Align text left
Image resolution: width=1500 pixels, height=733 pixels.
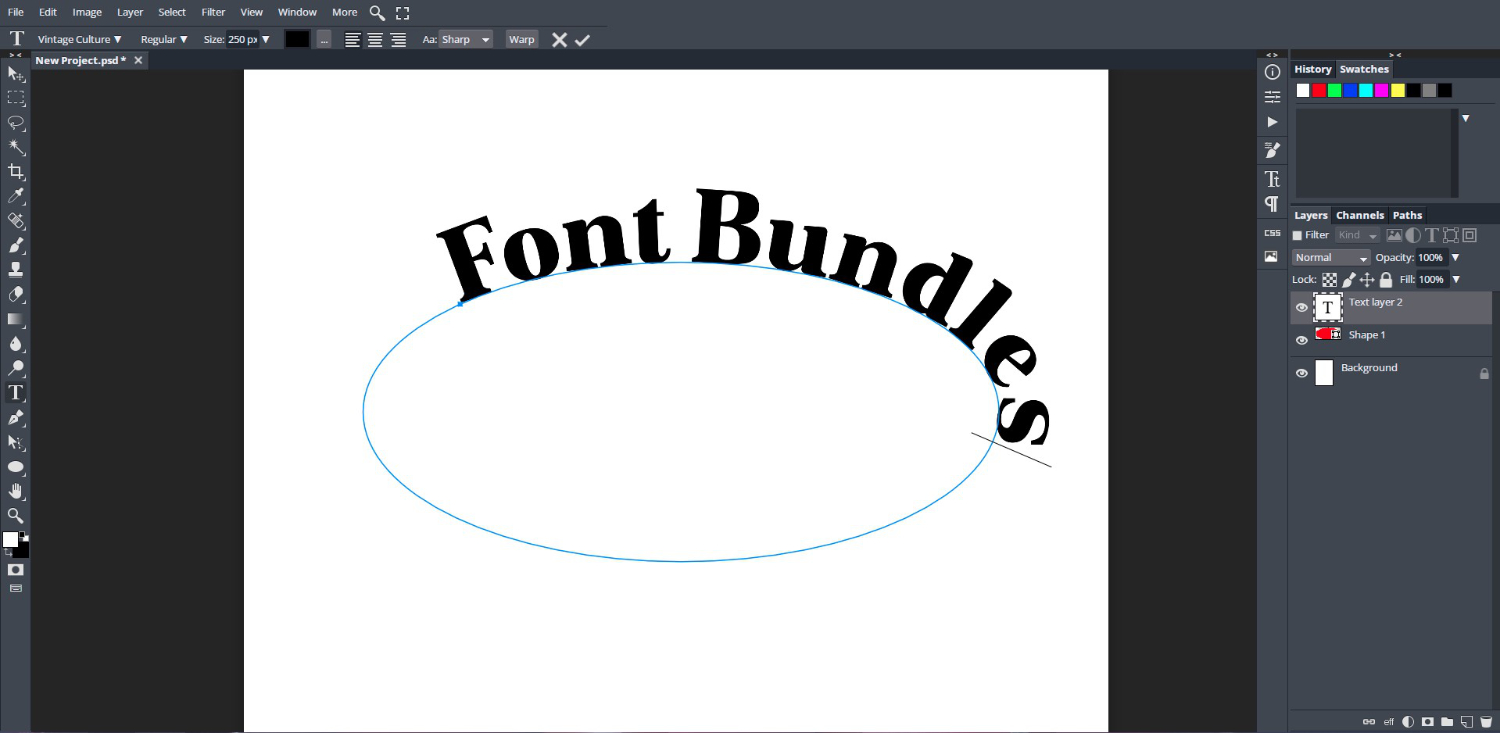coord(352,40)
